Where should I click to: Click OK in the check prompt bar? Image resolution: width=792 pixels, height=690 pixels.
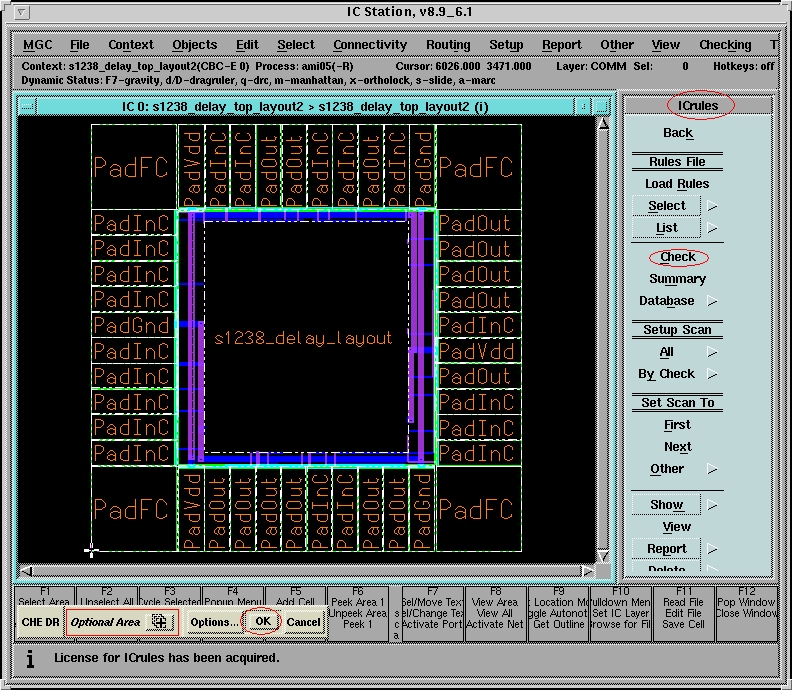[262, 621]
